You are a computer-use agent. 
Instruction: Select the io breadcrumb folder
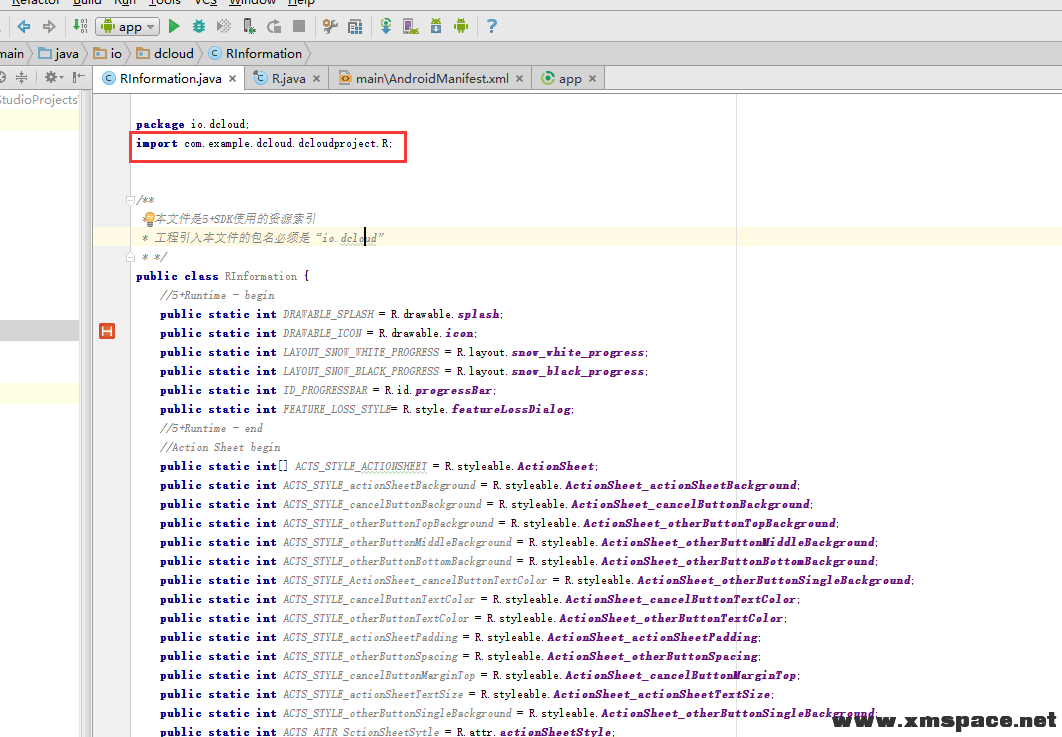tap(108, 54)
